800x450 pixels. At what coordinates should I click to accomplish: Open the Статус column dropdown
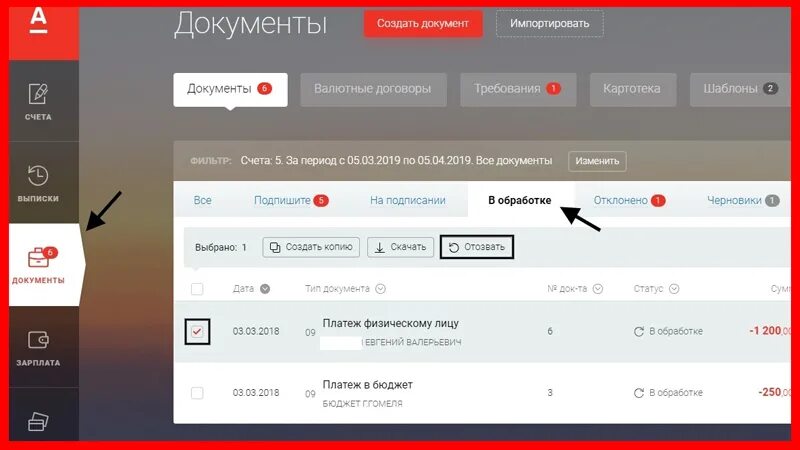[x=674, y=289]
